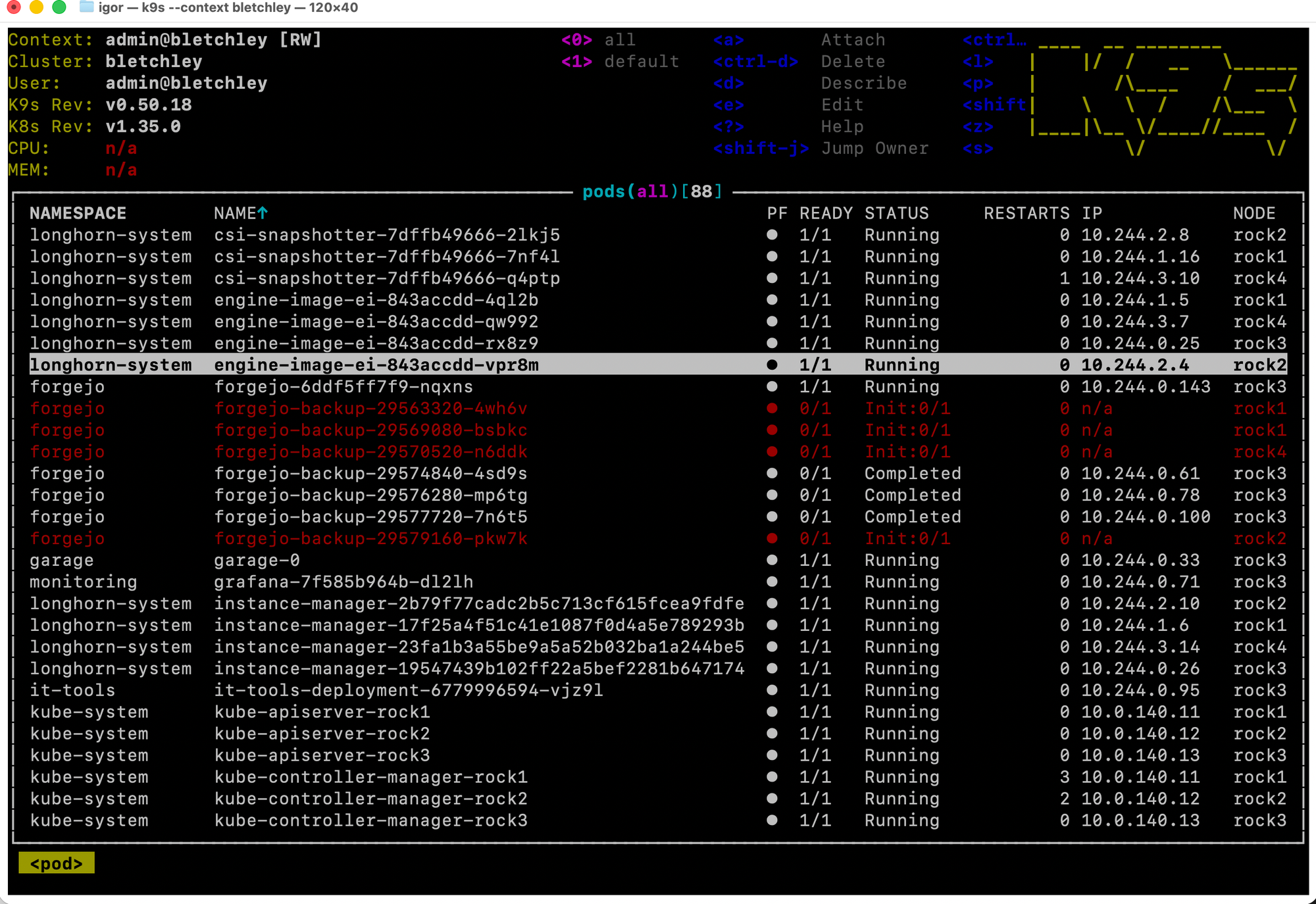This screenshot has width=1316, height=904.
Task: Click the NODE column header
Action: coord(1254,213)
